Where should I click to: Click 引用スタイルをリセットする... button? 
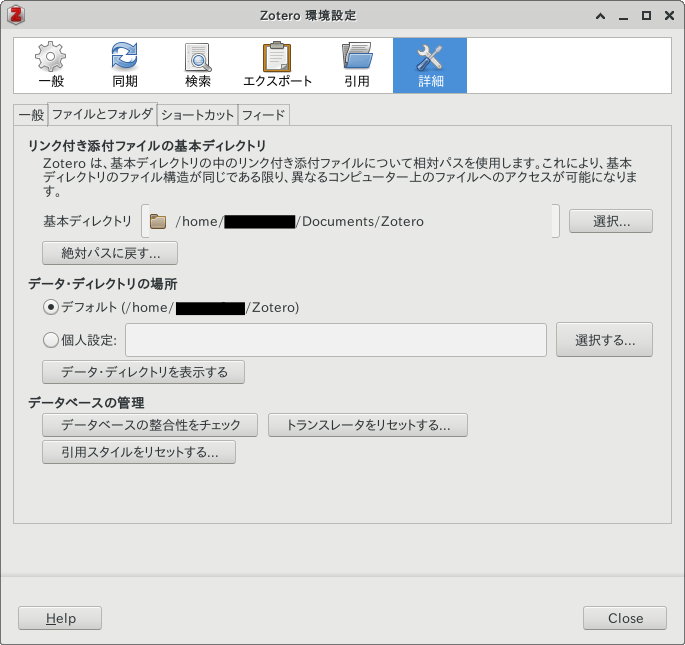click(x=139, y=452)
